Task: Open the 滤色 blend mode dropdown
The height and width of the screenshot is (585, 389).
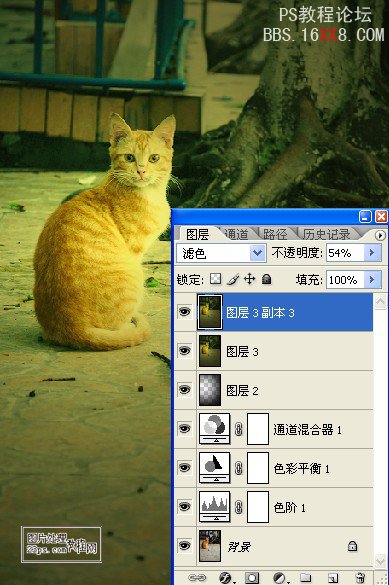Action: [222, 253]
